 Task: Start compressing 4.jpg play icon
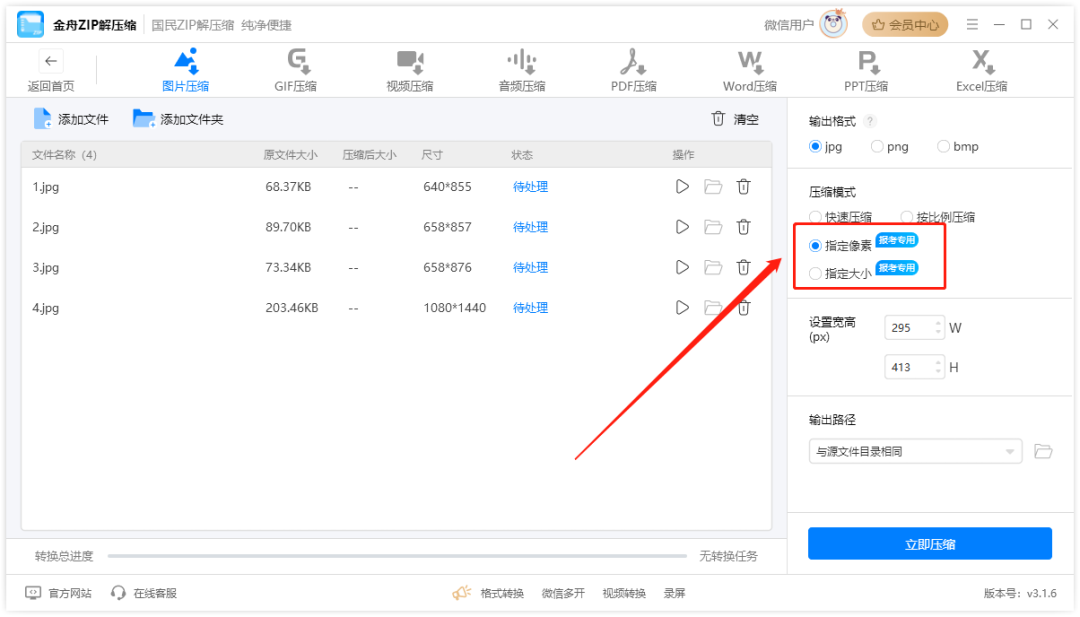(682, 308)
